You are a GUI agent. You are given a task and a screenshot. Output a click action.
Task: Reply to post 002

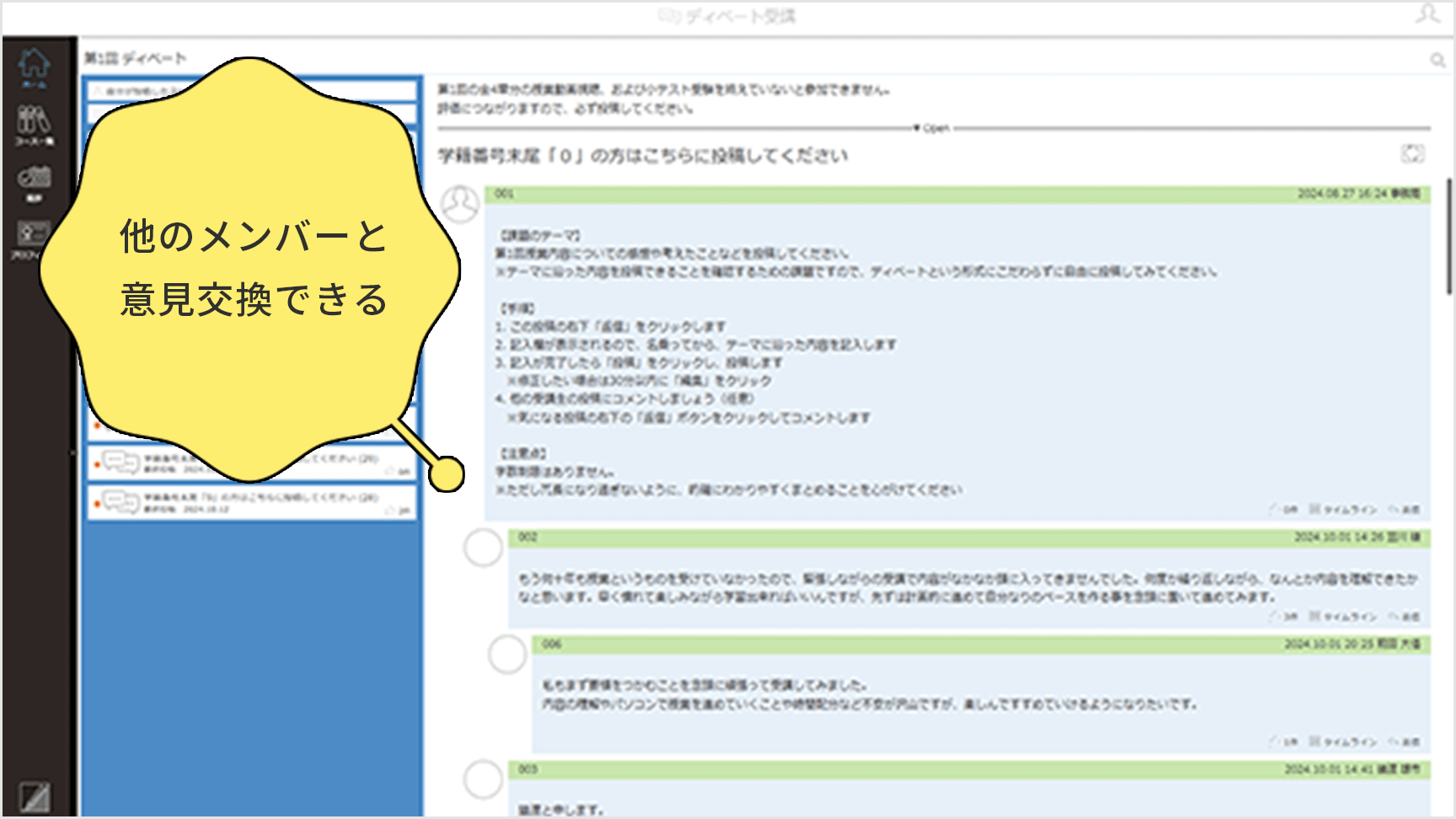point(1405,617)
